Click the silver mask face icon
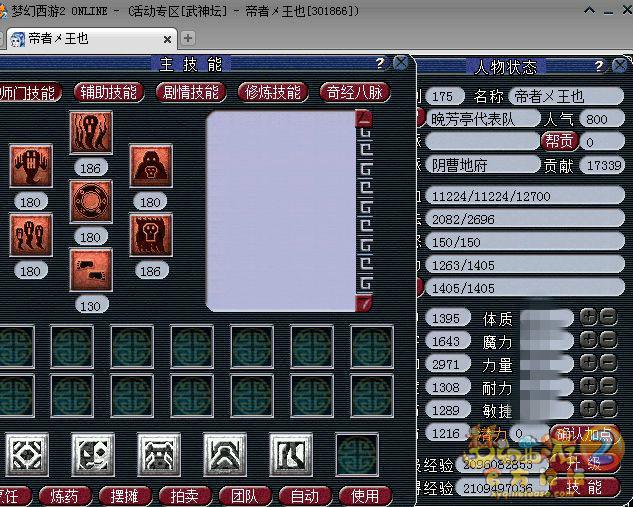This screenshot has height=507, width=633. click(93, 455)
